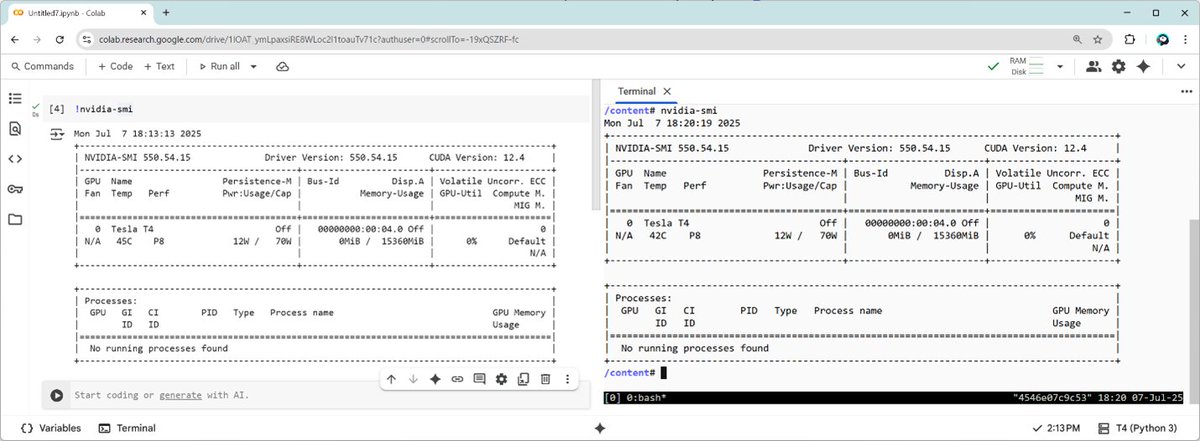Focus the terminal prompt cursor line
The width and height of the screenshot is (1200, 441).
pos(634,372)
